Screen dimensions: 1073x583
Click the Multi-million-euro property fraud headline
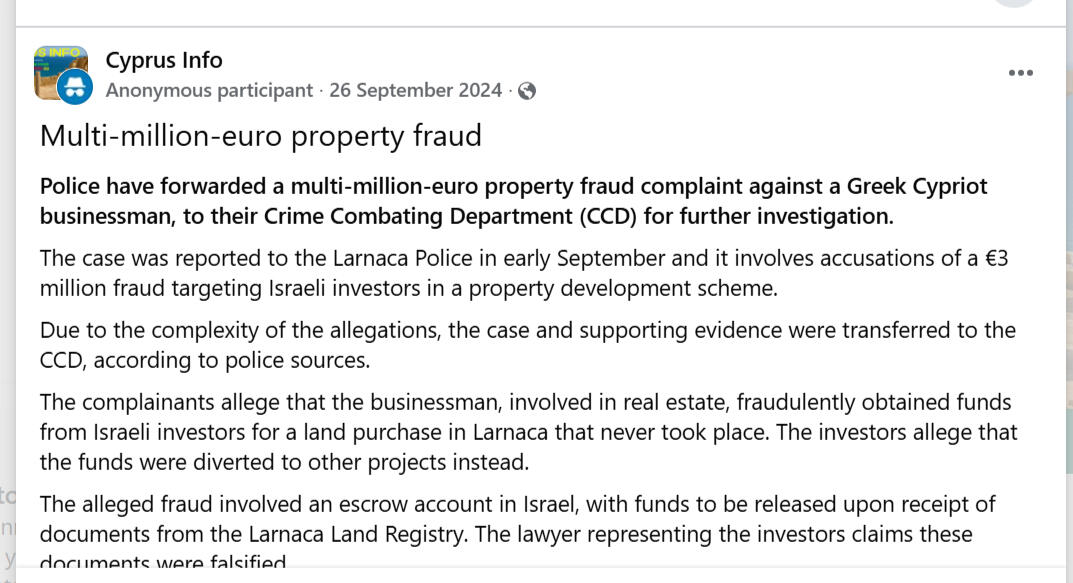coord(260,136)
